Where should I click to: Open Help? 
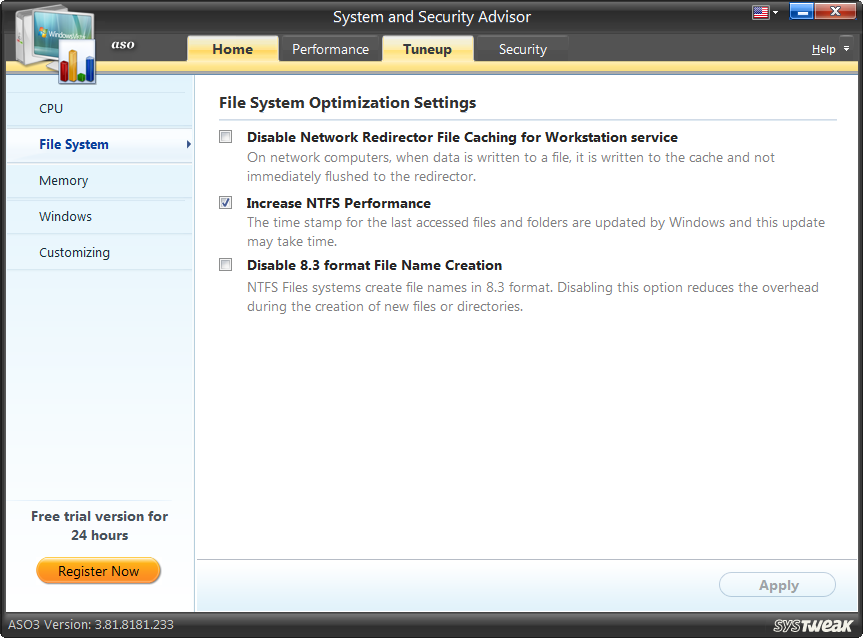click(824, 48)
